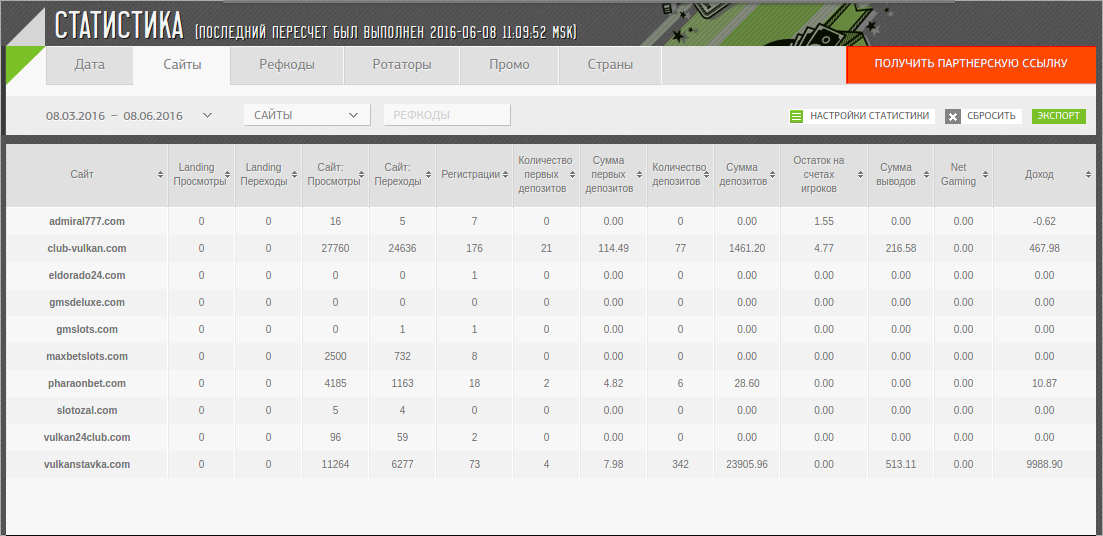
Task: Sort by Регистрации column arrows
Action: point(506,174)
